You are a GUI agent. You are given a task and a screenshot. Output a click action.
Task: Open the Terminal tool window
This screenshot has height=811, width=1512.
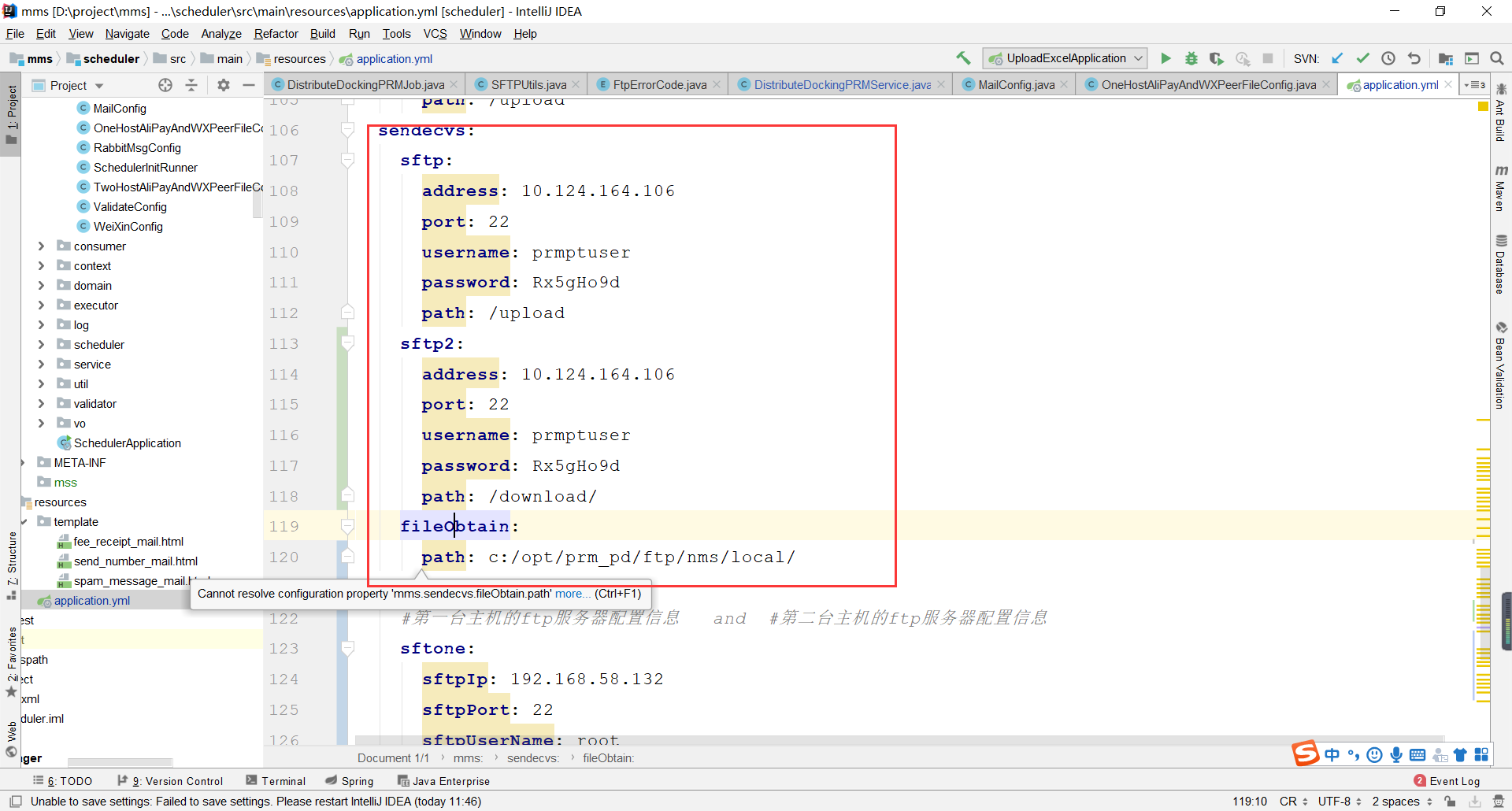pos(276,781)
